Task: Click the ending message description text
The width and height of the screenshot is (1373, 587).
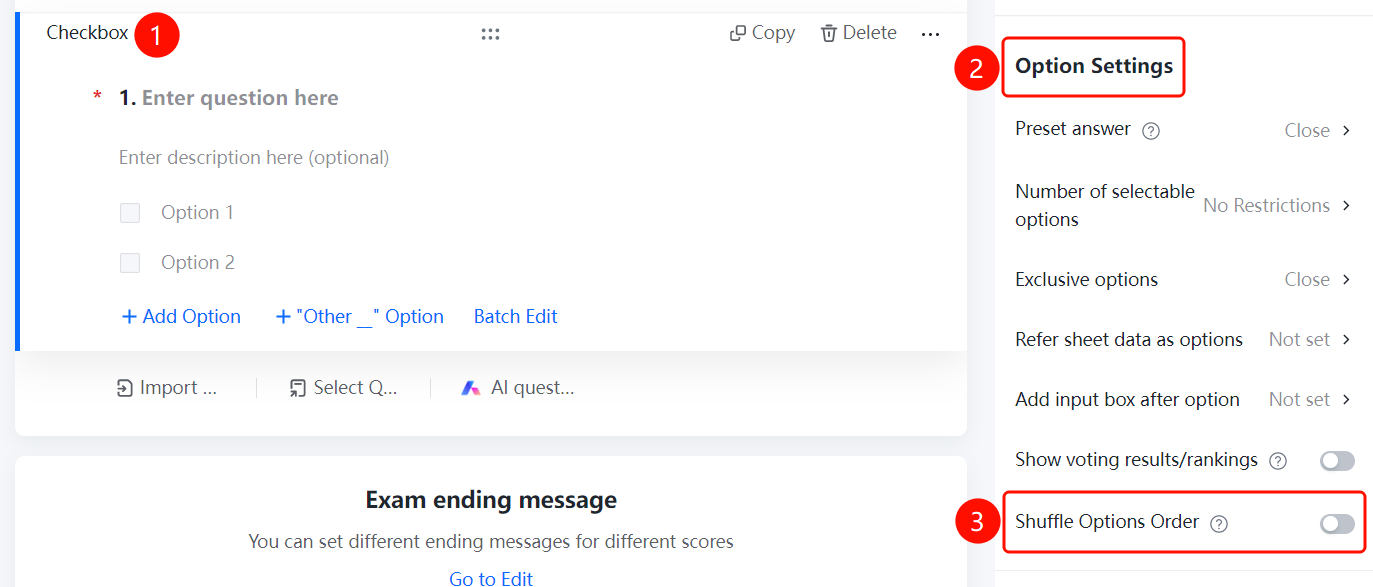Action: pos(491,542)
